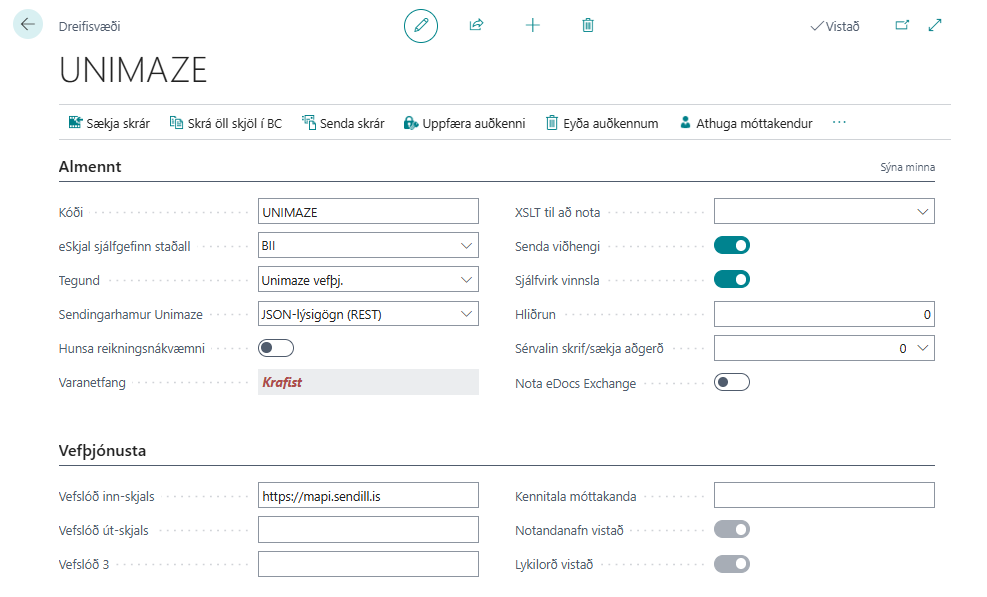The width and height of the screenshot is (987, 597).
Task: Delete record with trash icon
Action: click(x=588, y=25)
